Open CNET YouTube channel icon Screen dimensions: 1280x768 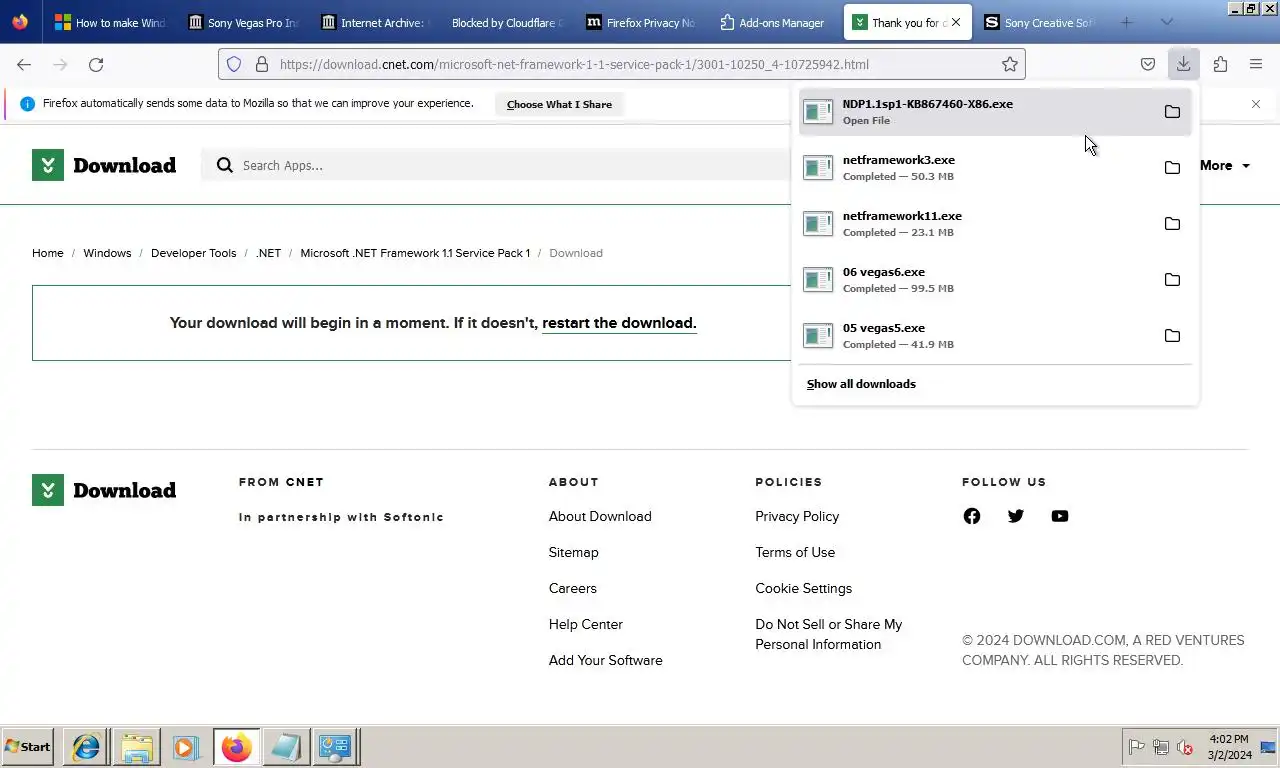point(1060,516)
